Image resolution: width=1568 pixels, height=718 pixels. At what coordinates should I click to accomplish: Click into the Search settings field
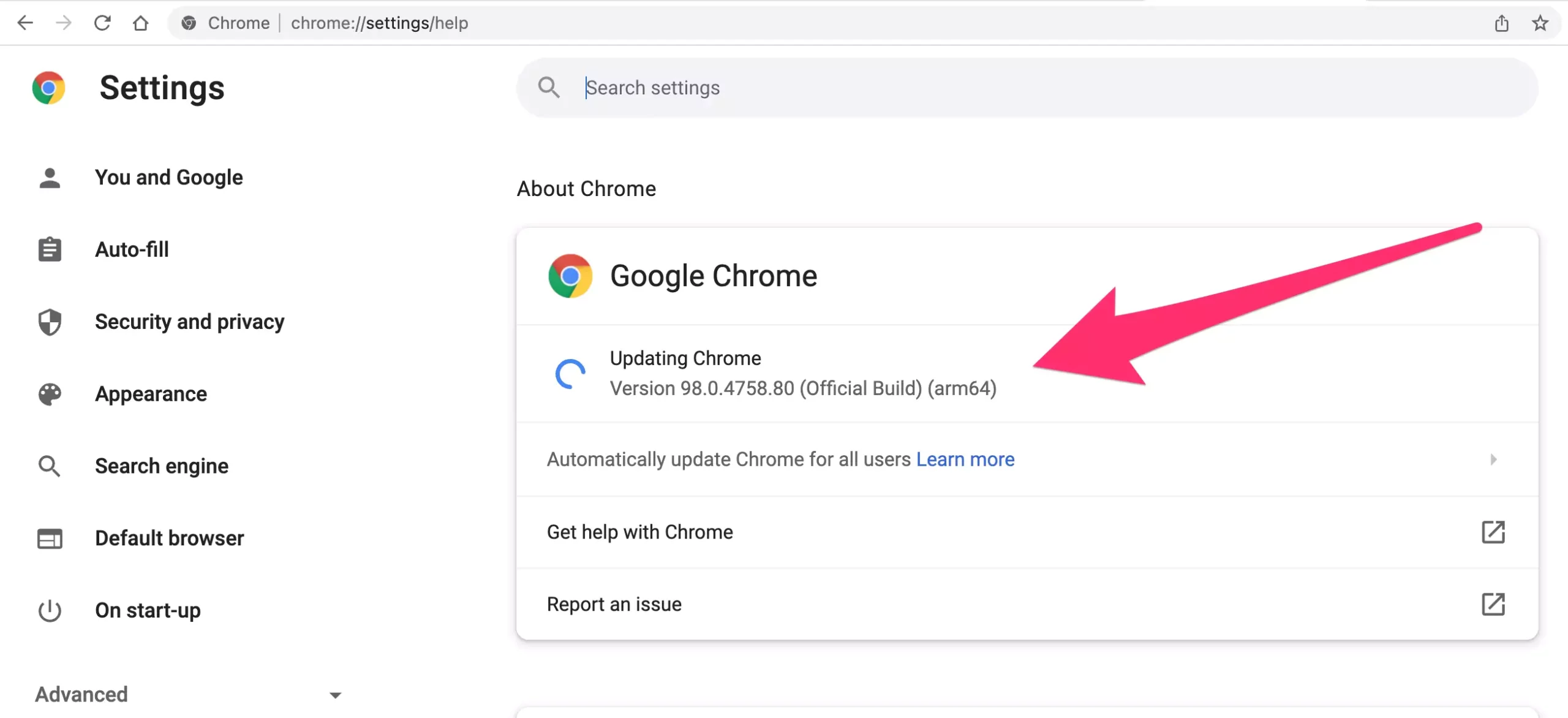pyautogui.click(x=980, y=88)
